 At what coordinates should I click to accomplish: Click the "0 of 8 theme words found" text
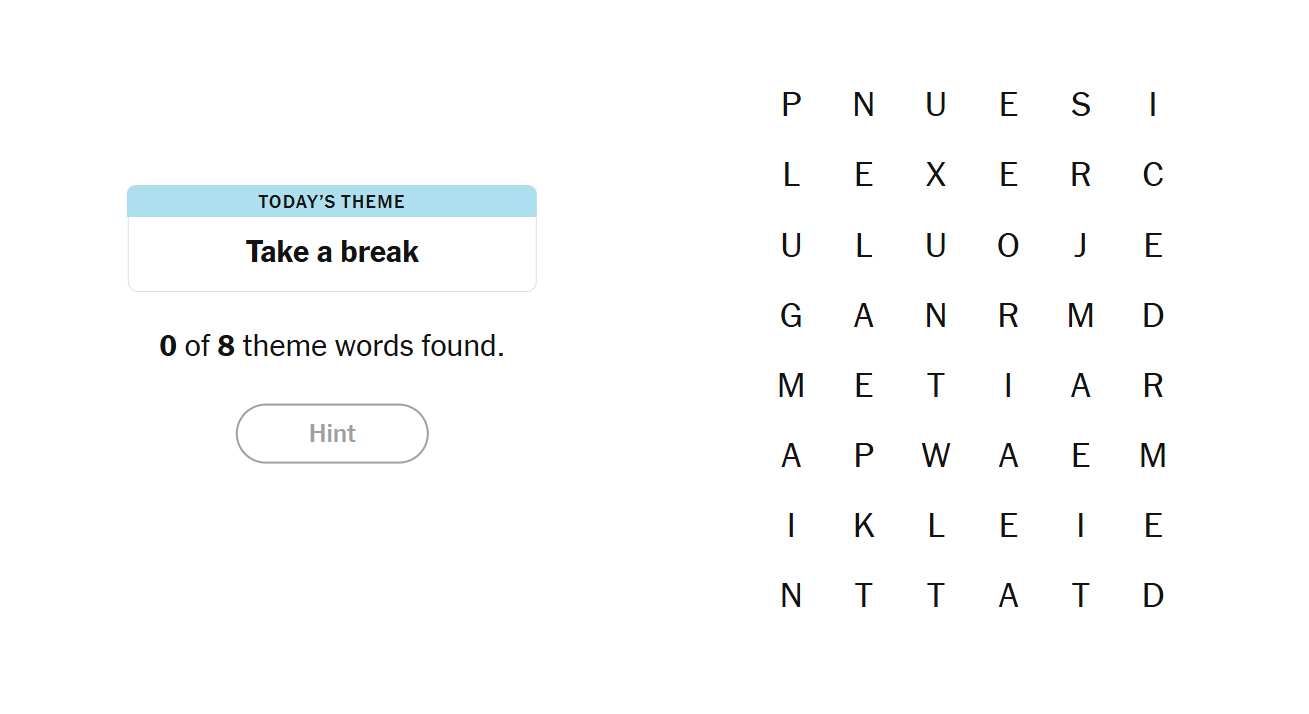tap(332, 346)
